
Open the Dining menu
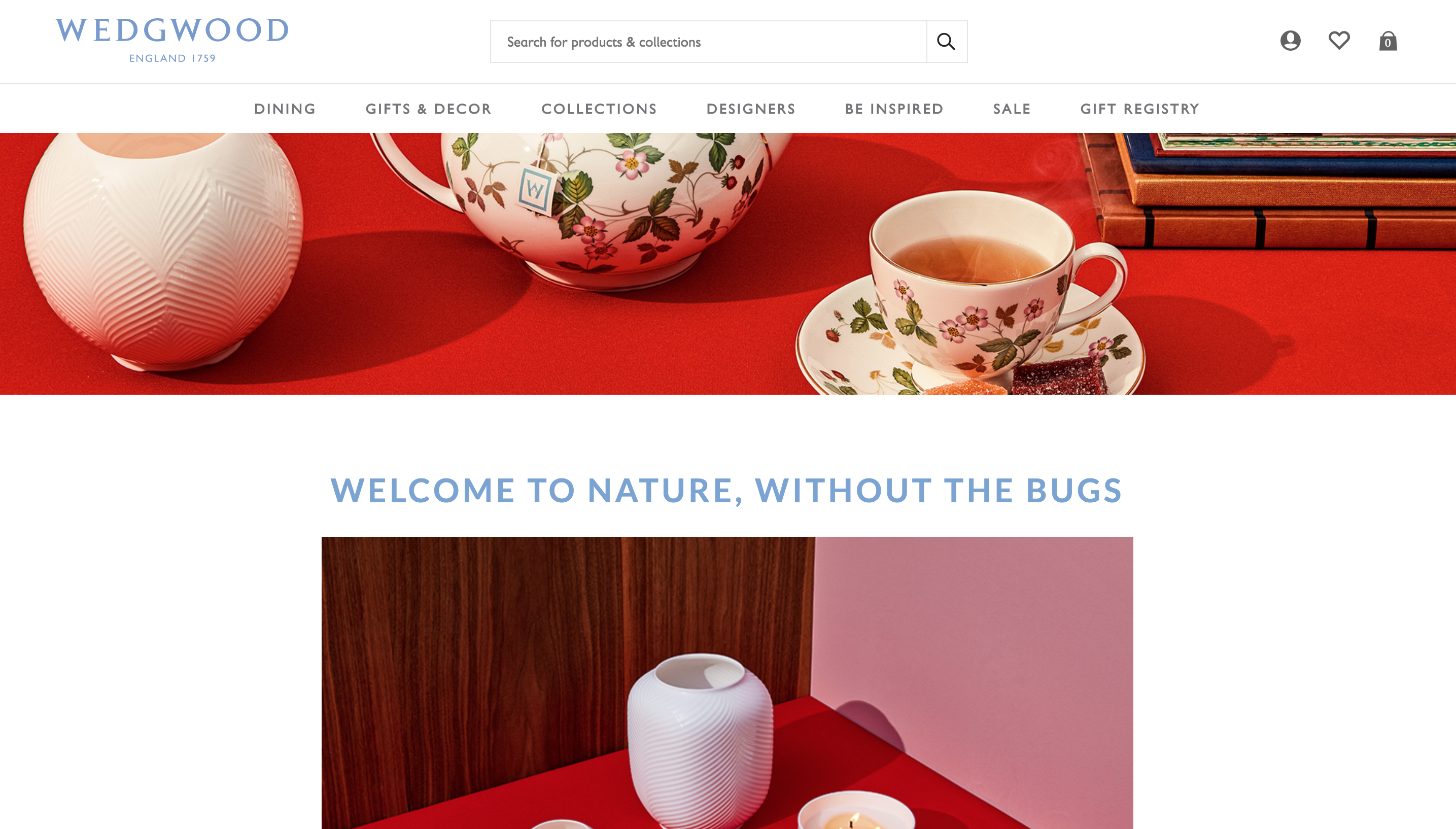(x=285, y=109)
